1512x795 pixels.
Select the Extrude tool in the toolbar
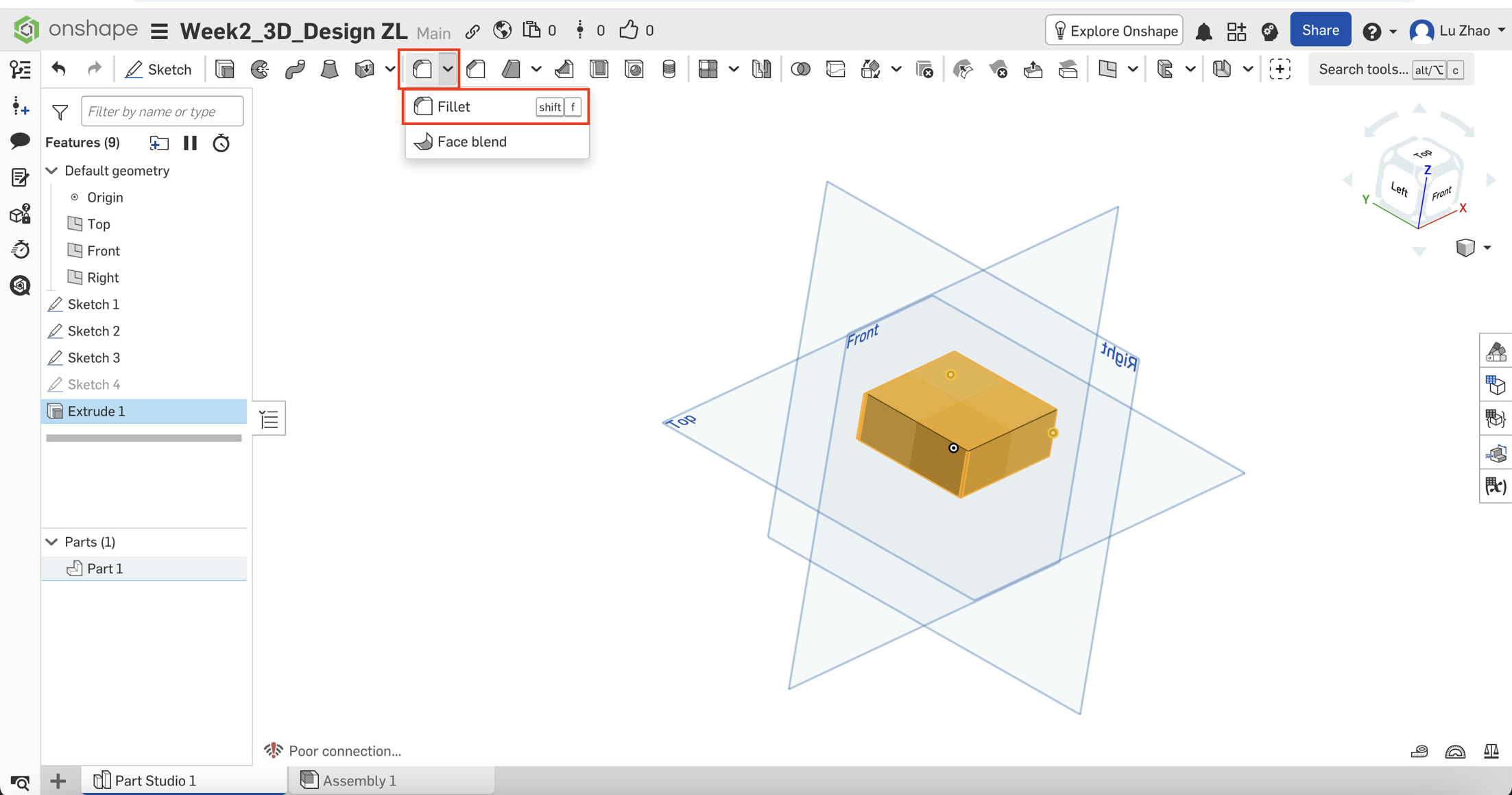(225, 69)
